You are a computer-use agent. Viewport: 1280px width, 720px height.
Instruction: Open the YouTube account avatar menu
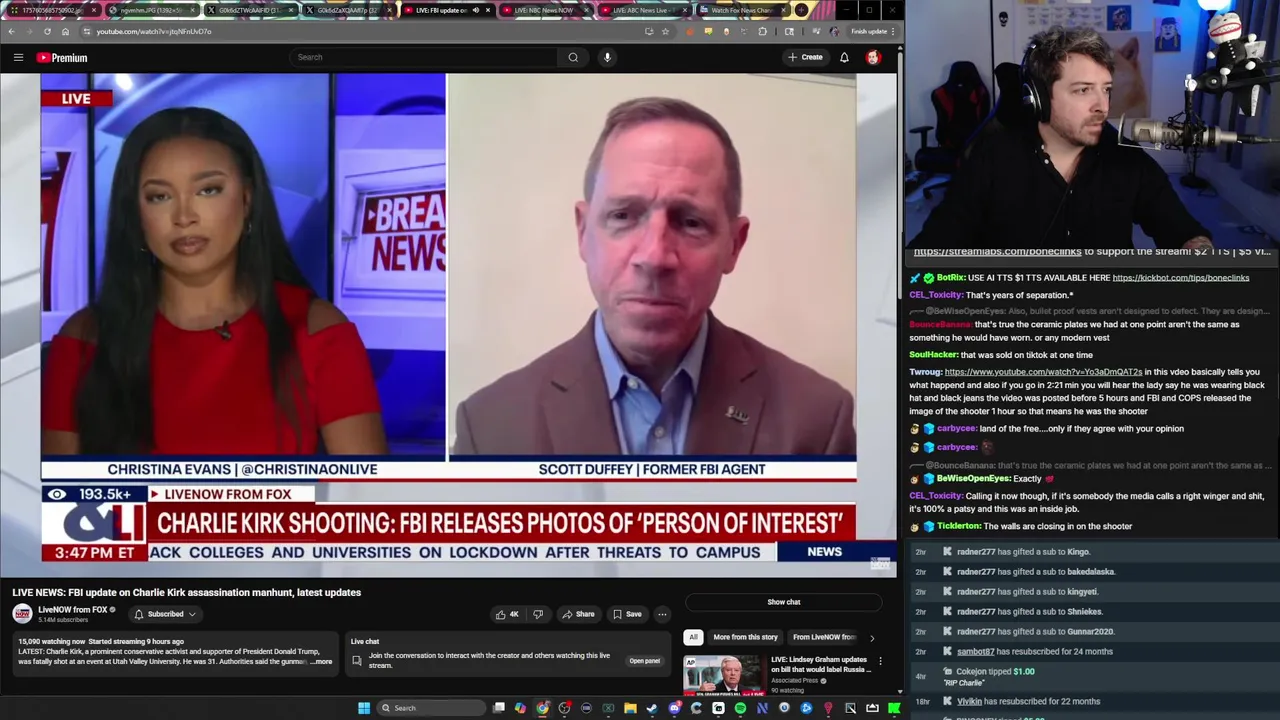pos(873,57)
